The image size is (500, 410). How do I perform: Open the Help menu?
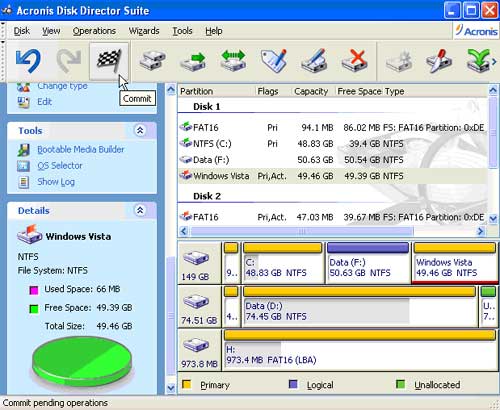pyautogui.click(x=214, y=31)
